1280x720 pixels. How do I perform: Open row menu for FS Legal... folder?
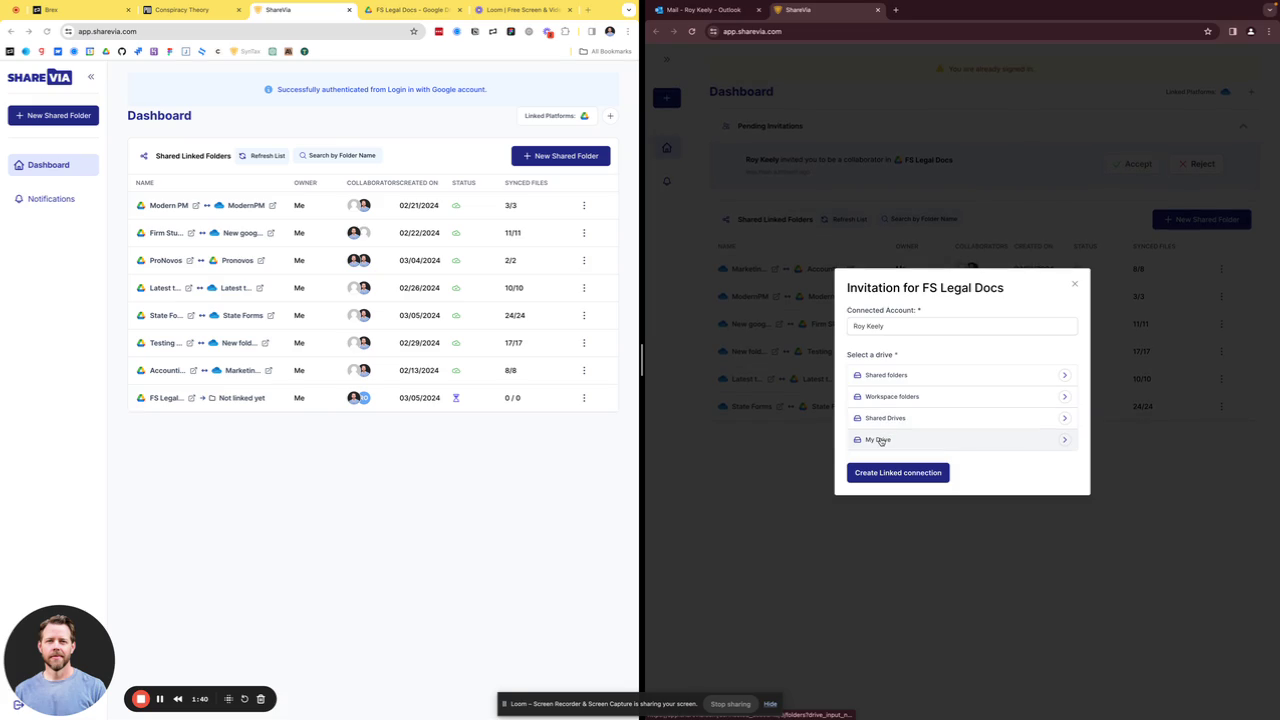tap(584, 398)
